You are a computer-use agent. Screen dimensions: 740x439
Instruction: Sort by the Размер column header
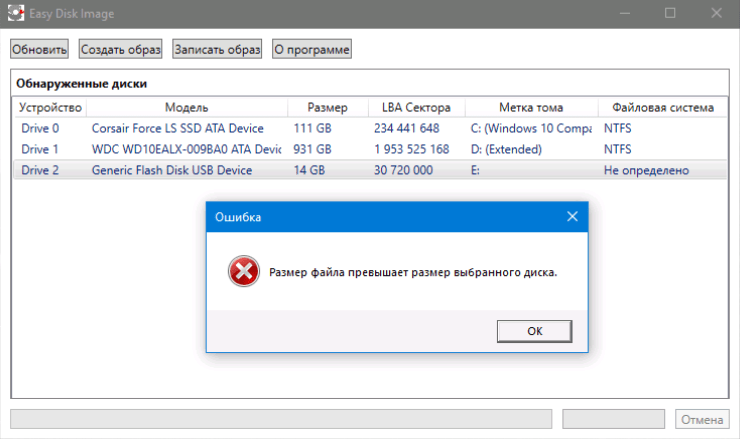coord(328,108)
